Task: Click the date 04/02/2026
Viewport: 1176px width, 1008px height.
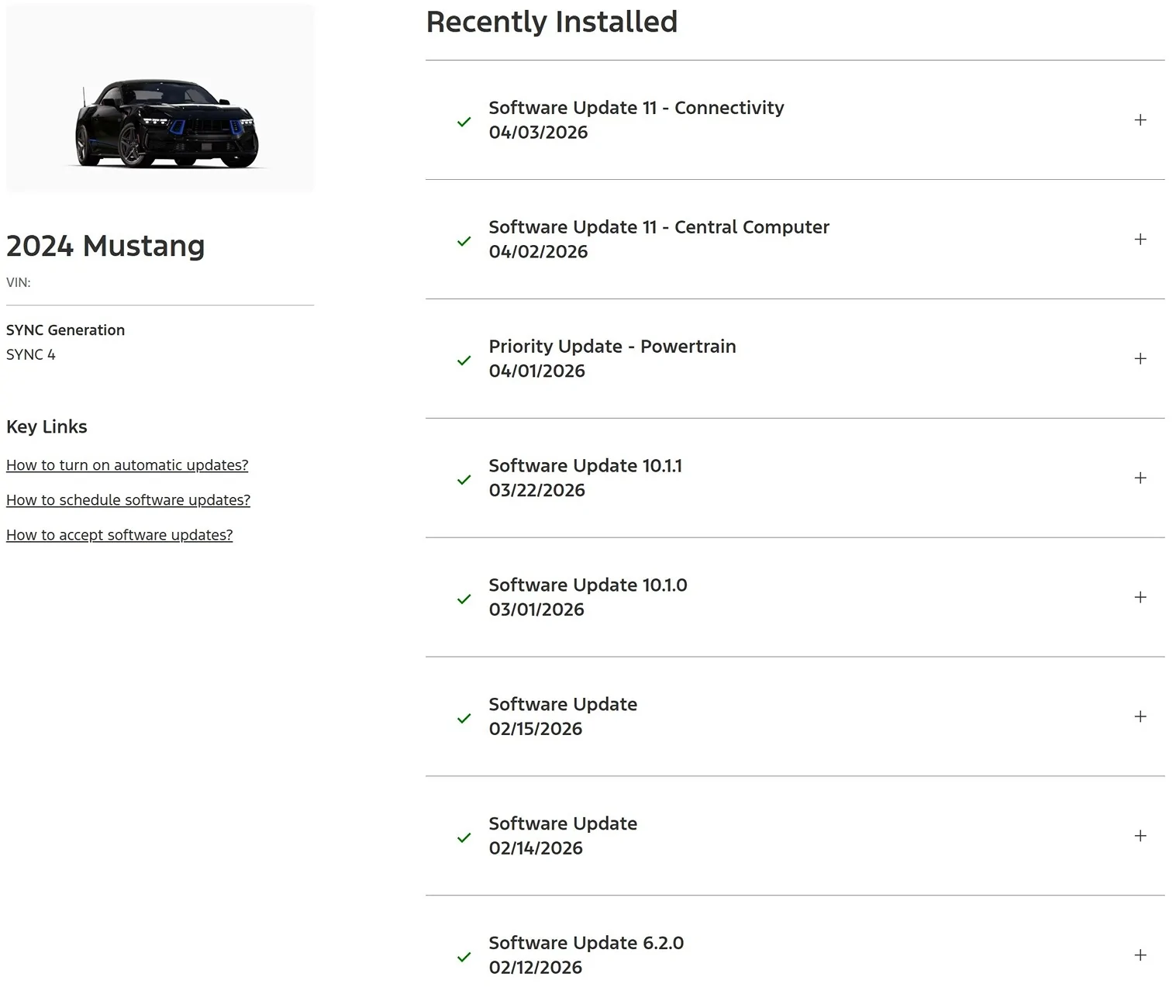Action: click(538, 252)
